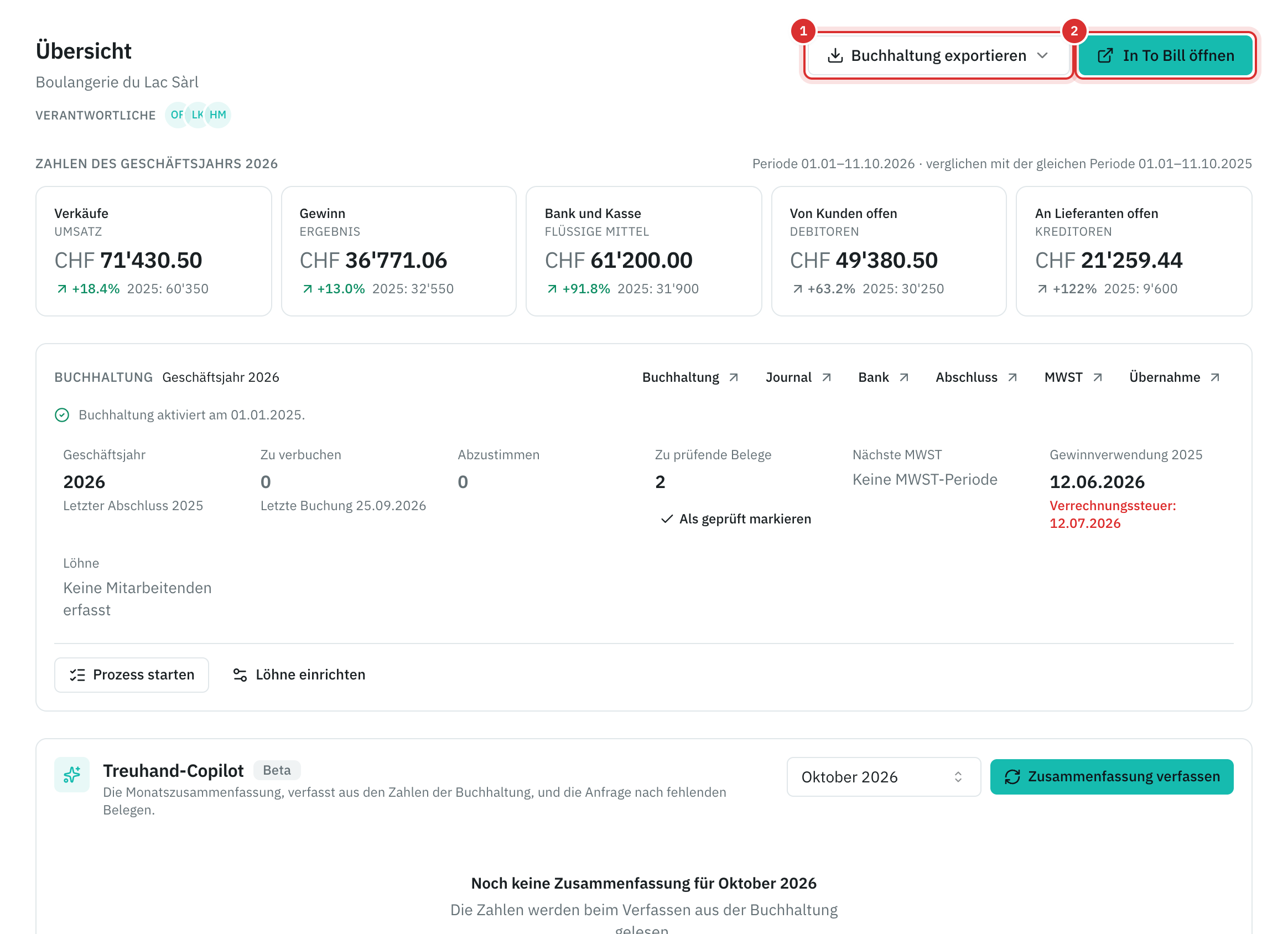This screenshot has width=1288, height=934.
Task: Open the Abschluss external link
Action: pos(976,377)
